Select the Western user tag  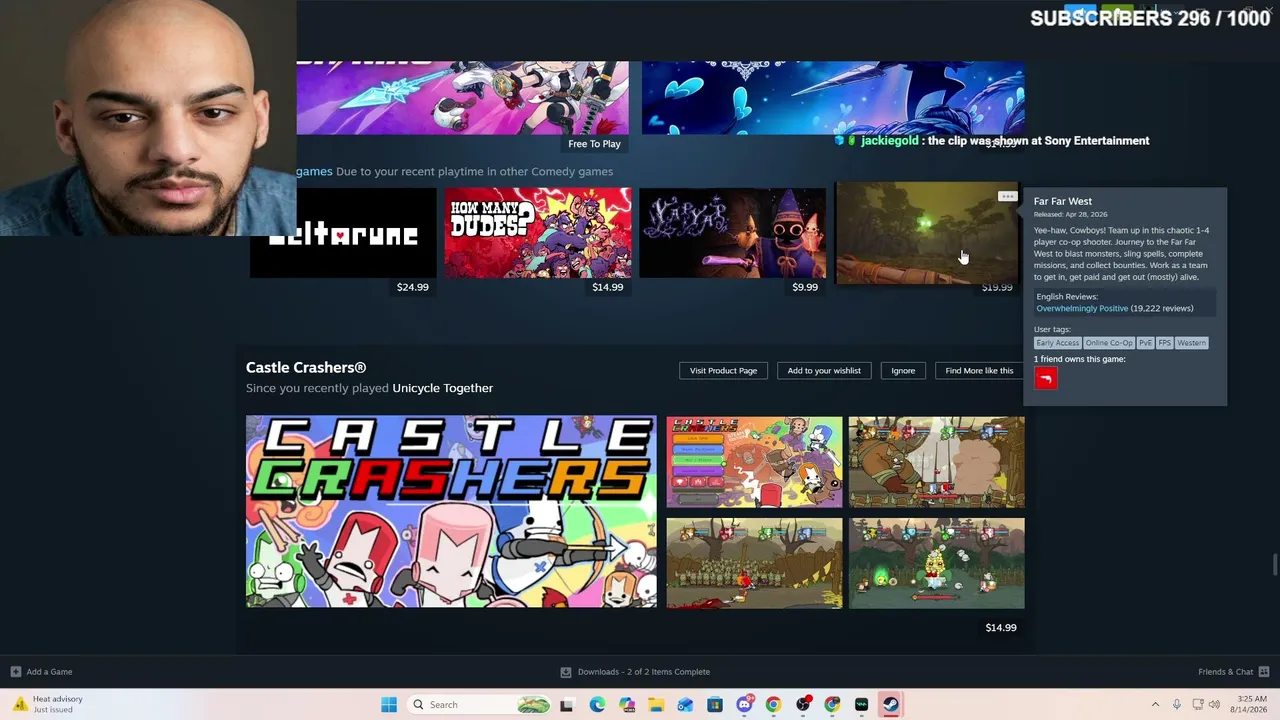[1191, 343]
